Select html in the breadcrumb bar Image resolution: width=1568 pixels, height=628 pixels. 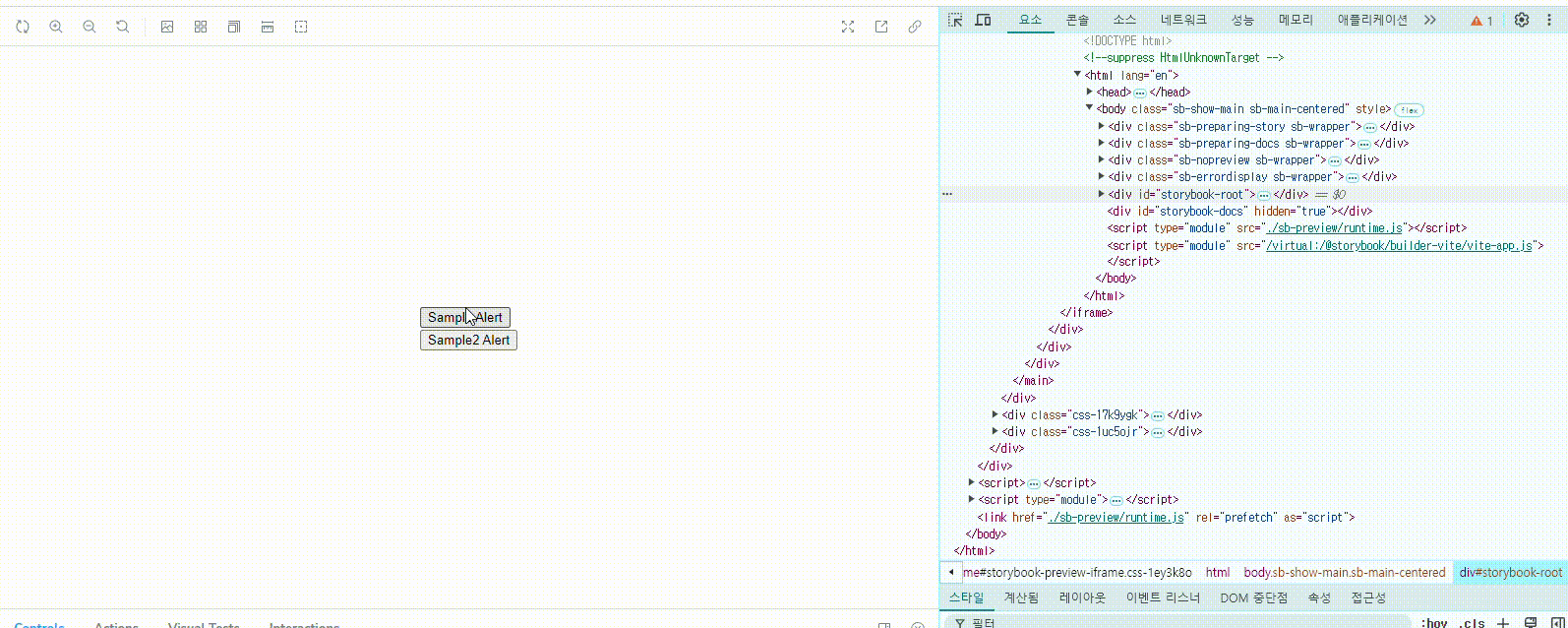(x=1218, y=572)
